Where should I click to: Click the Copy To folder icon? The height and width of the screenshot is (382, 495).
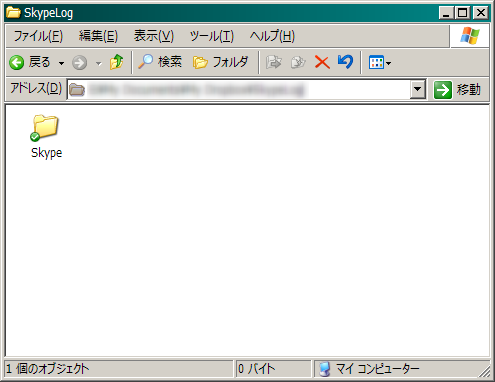coord(298,62)
